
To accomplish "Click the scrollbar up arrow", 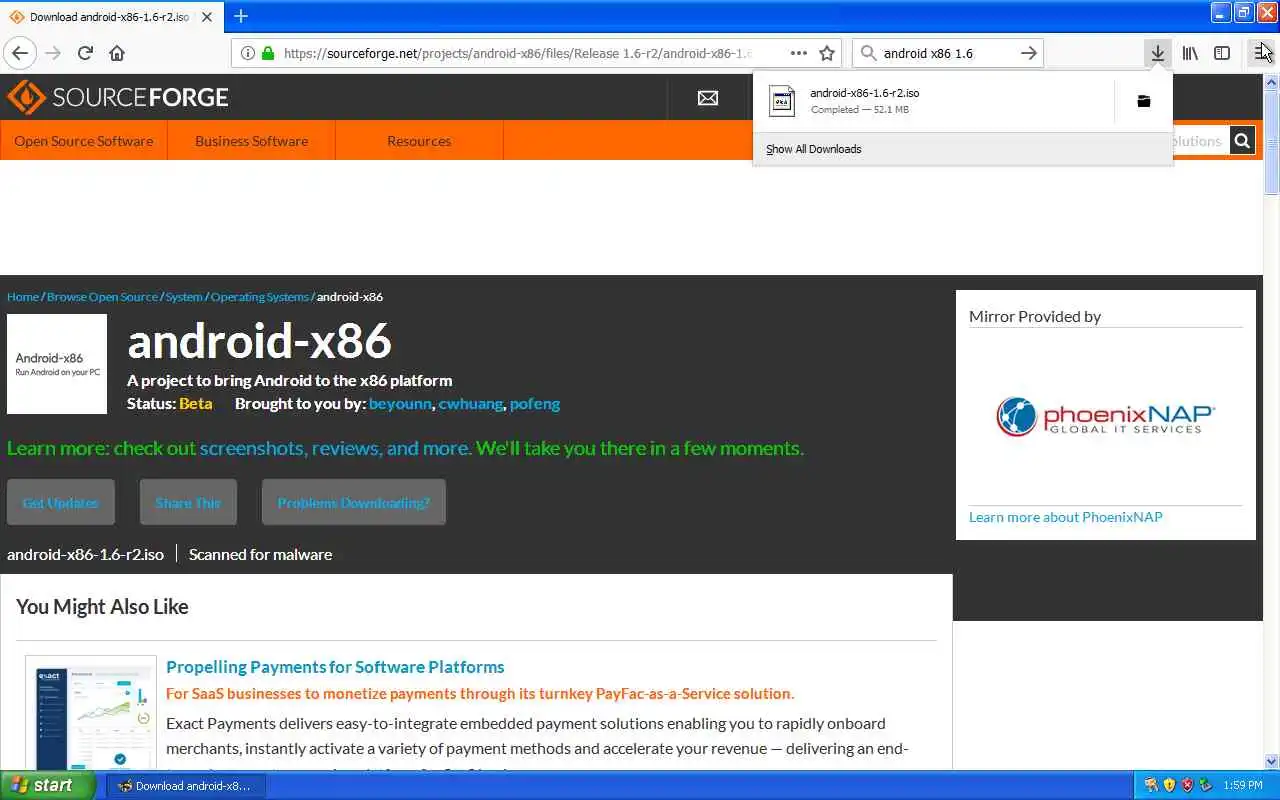I will [1271, 81].
